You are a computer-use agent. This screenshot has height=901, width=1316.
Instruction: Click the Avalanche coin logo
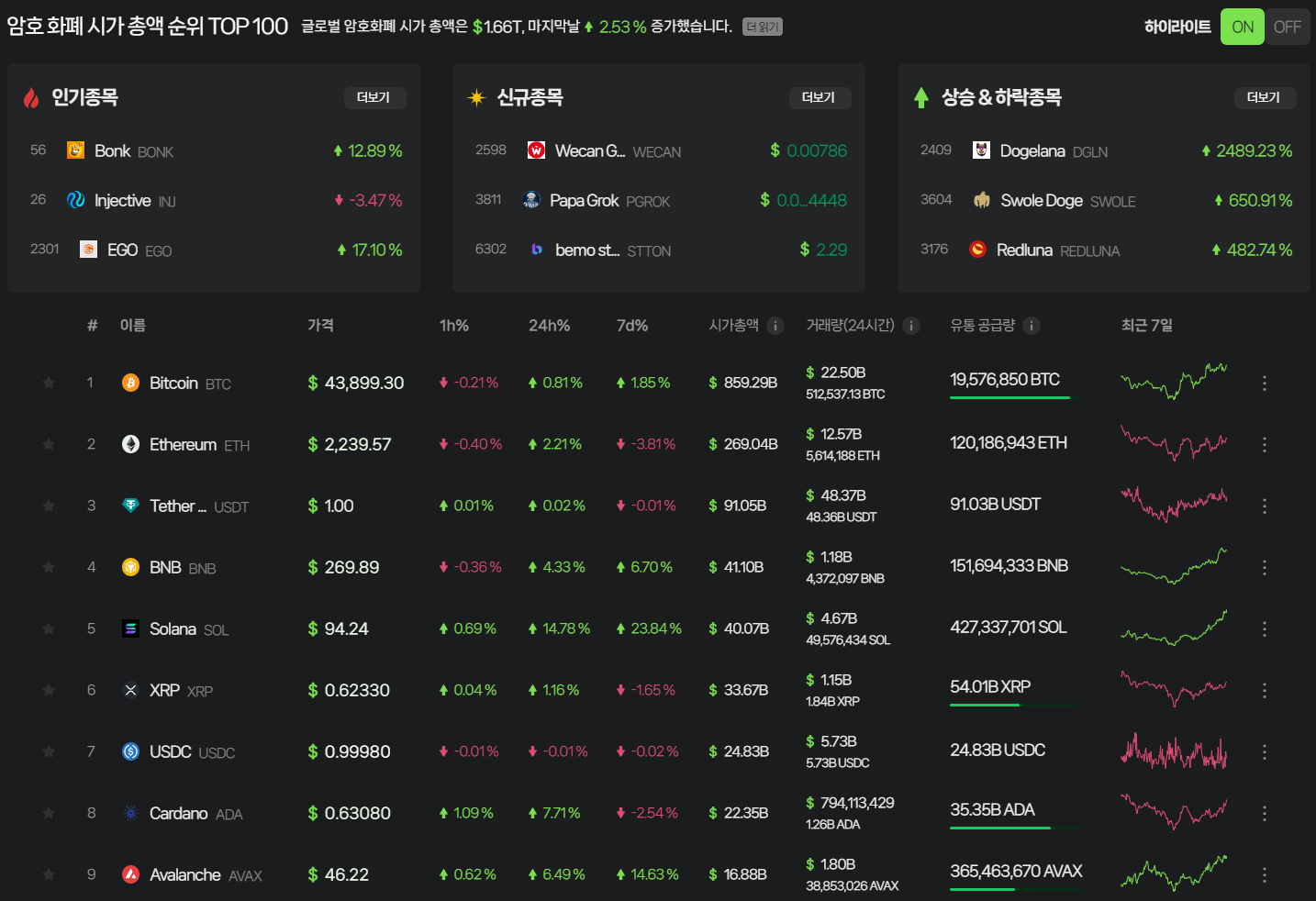click(131, 874)
